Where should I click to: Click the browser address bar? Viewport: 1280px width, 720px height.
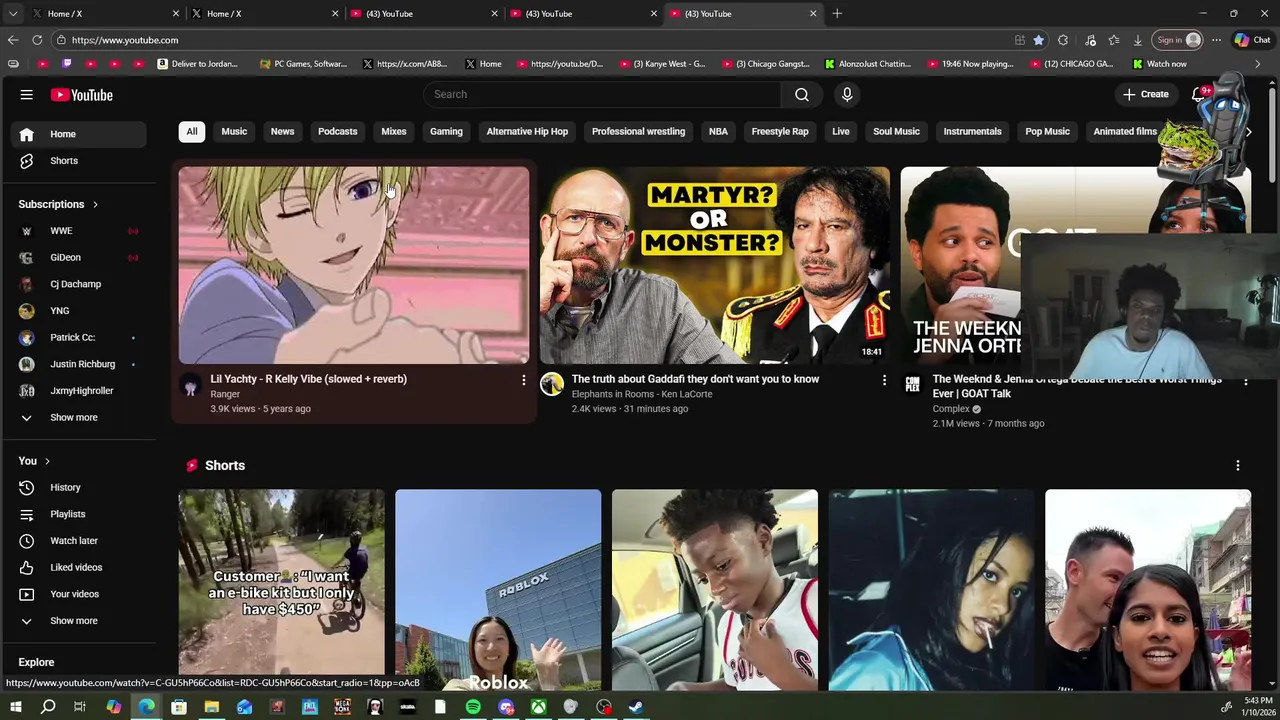pos(530,40)
